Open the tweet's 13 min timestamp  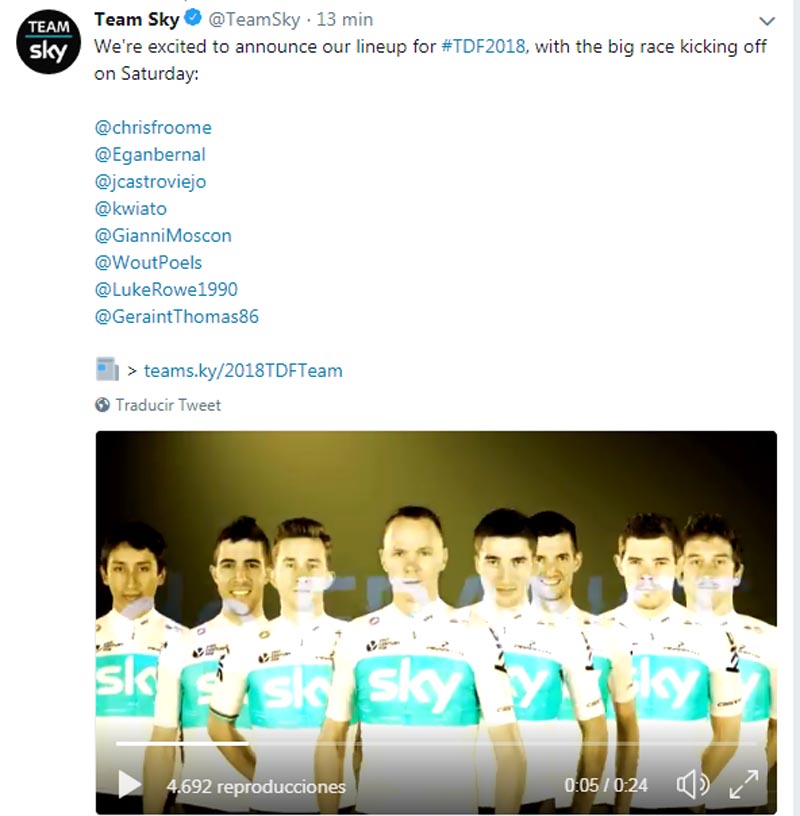[x=345, y=19]
